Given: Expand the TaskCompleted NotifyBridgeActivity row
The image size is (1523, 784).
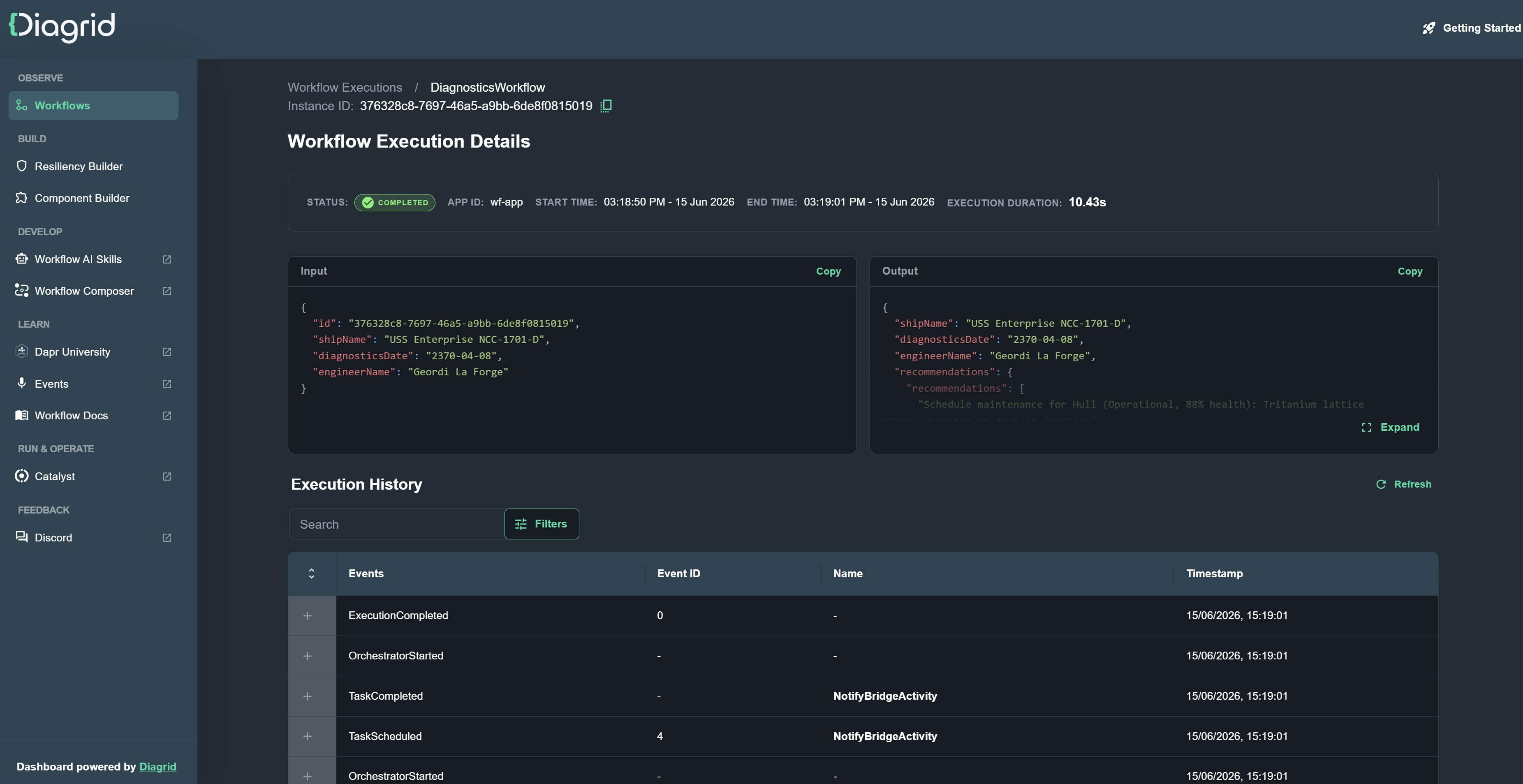Looking at the screenshot, I should (x=308, y=696).
